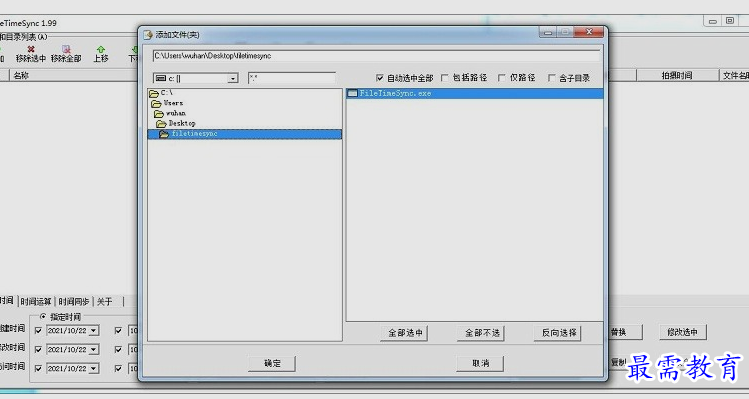The width and height of the screenshot is (749, 399).
Task: Confirm with the 确定 button
Action: click(x=272, y=364)
